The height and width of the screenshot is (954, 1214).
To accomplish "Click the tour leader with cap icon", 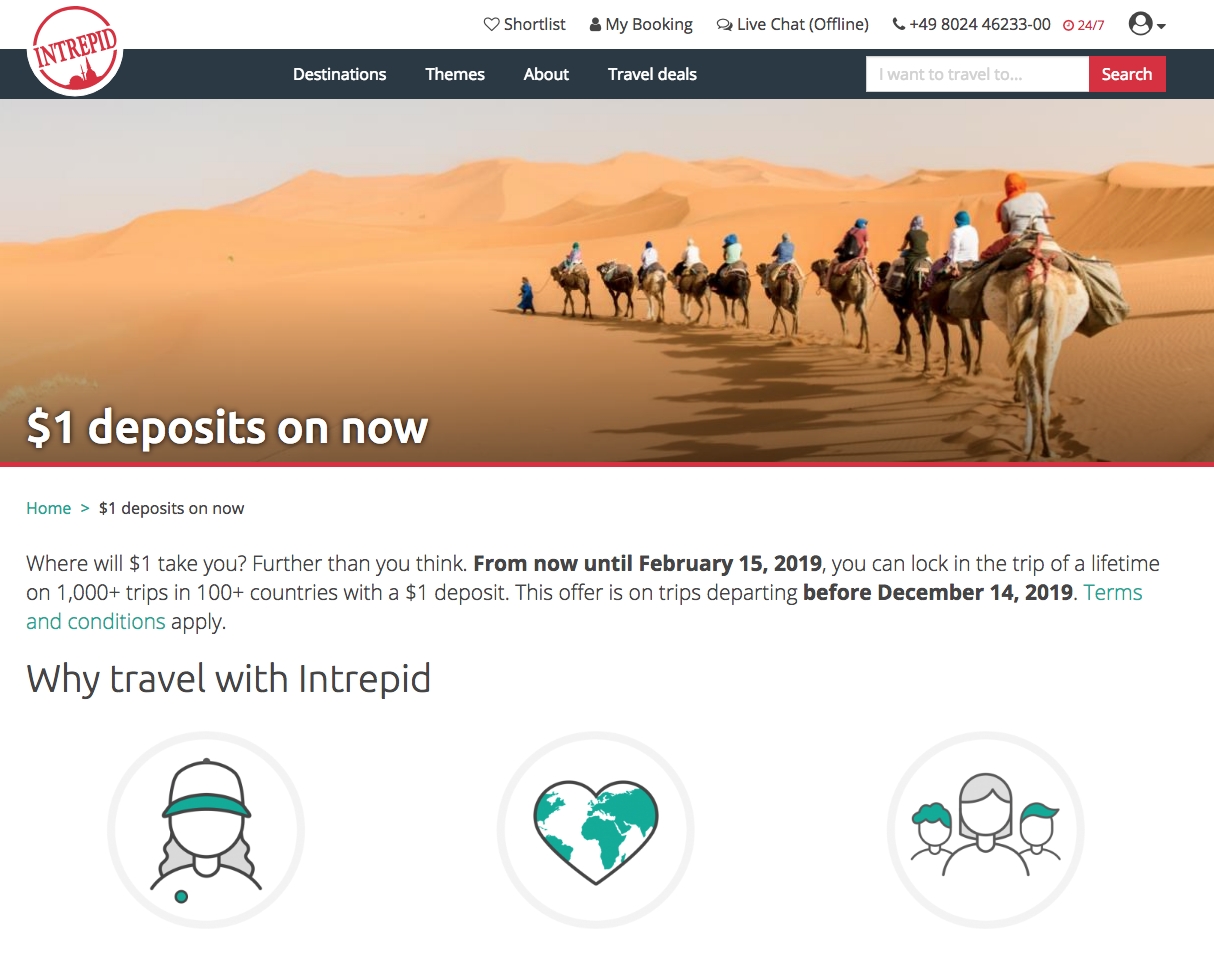I will click(x=206, y=829).
